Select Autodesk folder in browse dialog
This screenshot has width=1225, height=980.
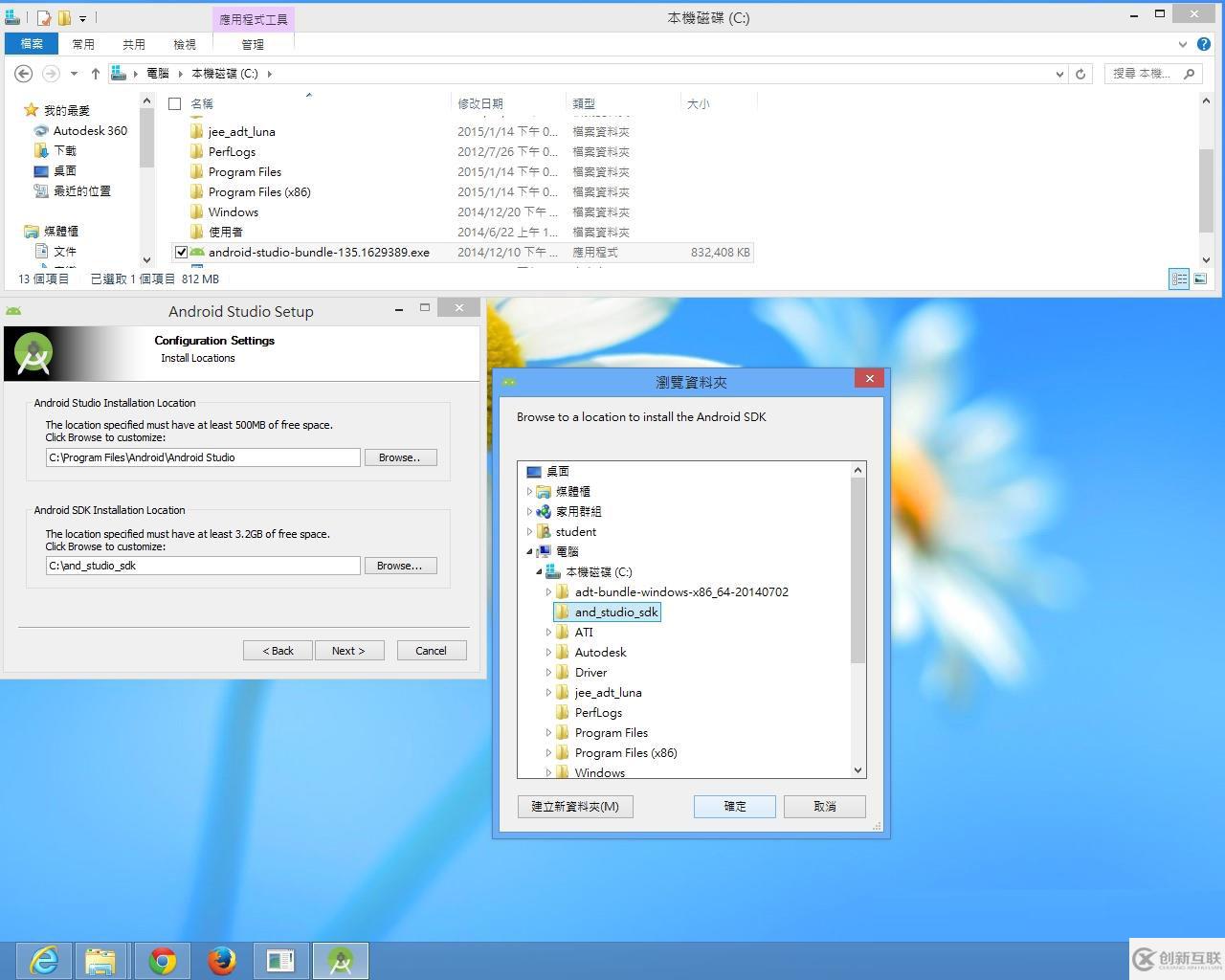[600, 652]
